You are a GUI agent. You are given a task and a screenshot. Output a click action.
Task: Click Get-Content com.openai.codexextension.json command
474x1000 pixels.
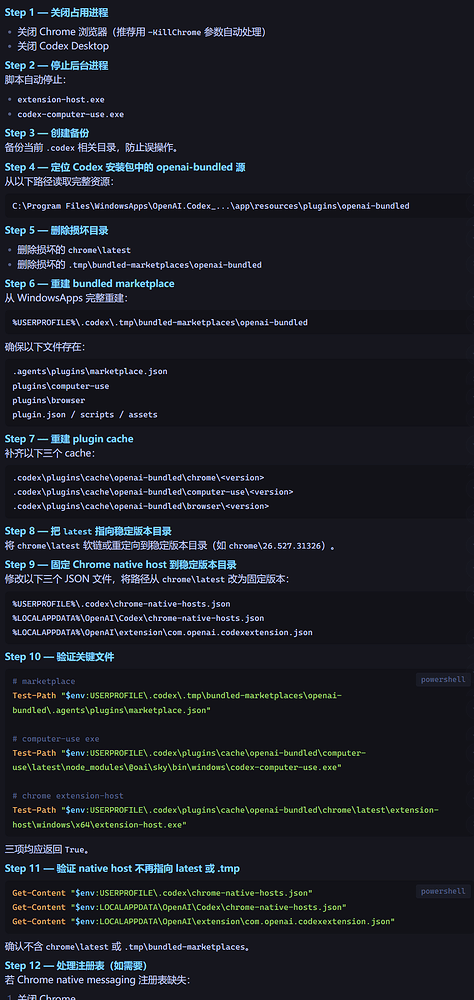tap(204, 922)
